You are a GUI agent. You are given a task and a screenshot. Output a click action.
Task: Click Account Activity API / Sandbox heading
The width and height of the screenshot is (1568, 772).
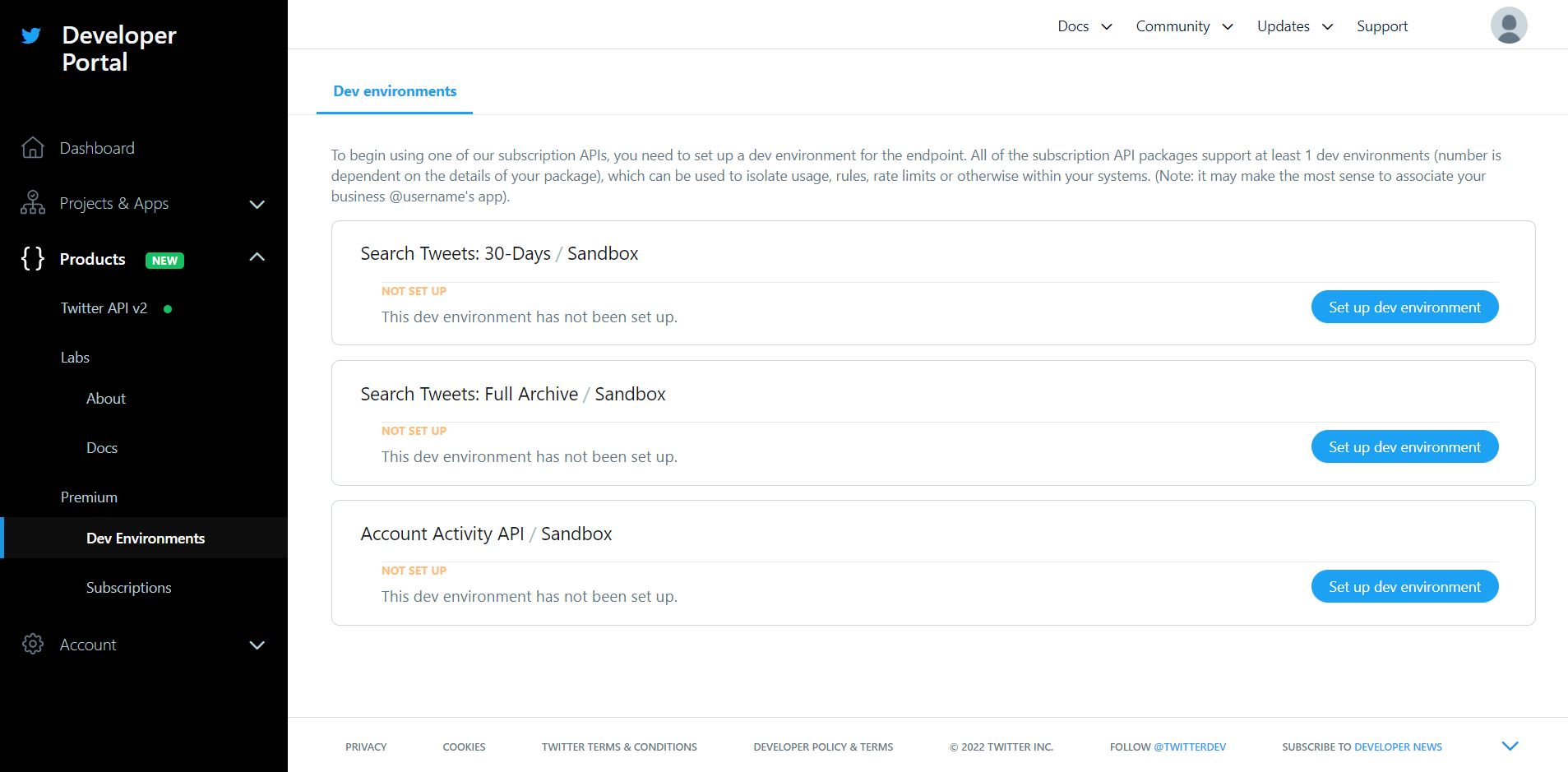point(486,534)
